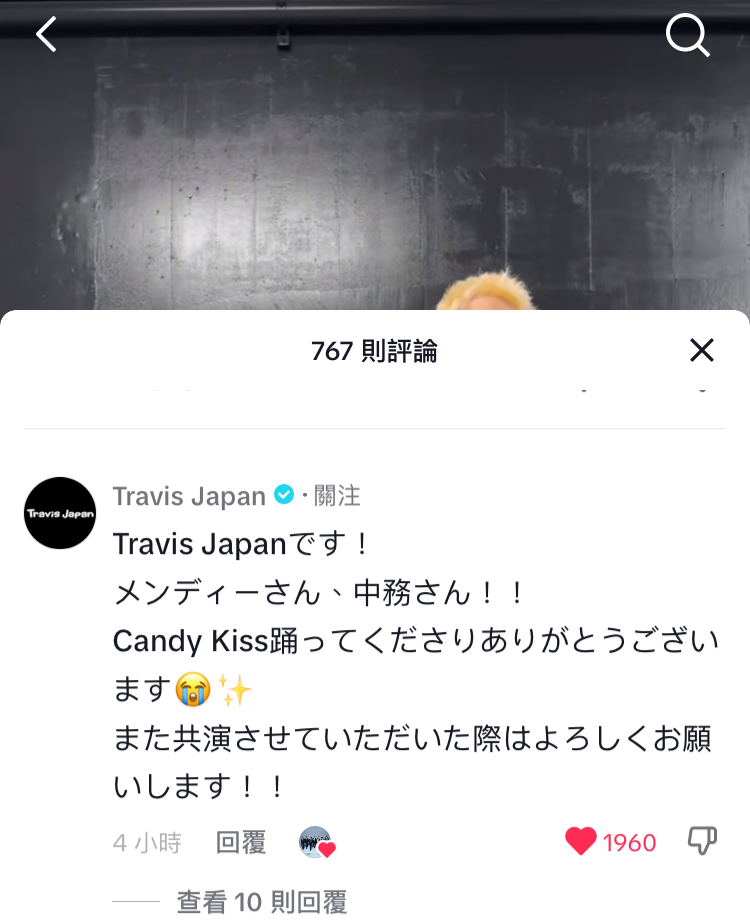Click the 767 則評論 header
This screenshot has width=750, height=924.
(374, 351)
